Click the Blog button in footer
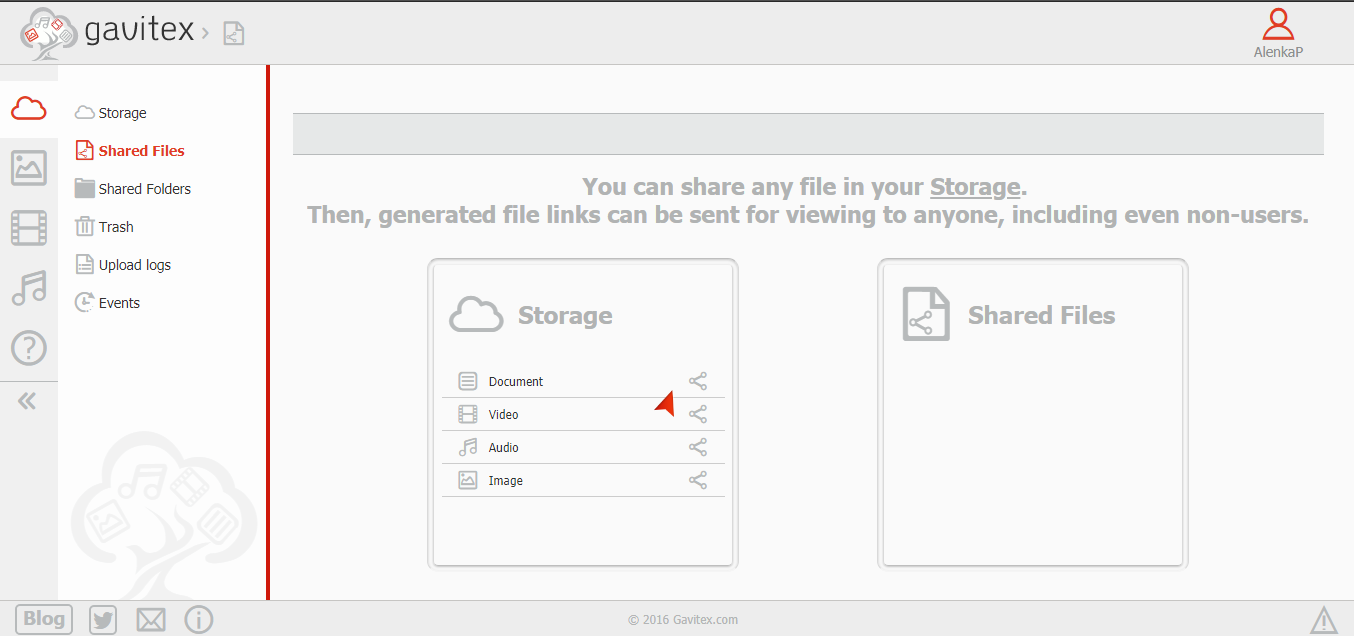 44,619
